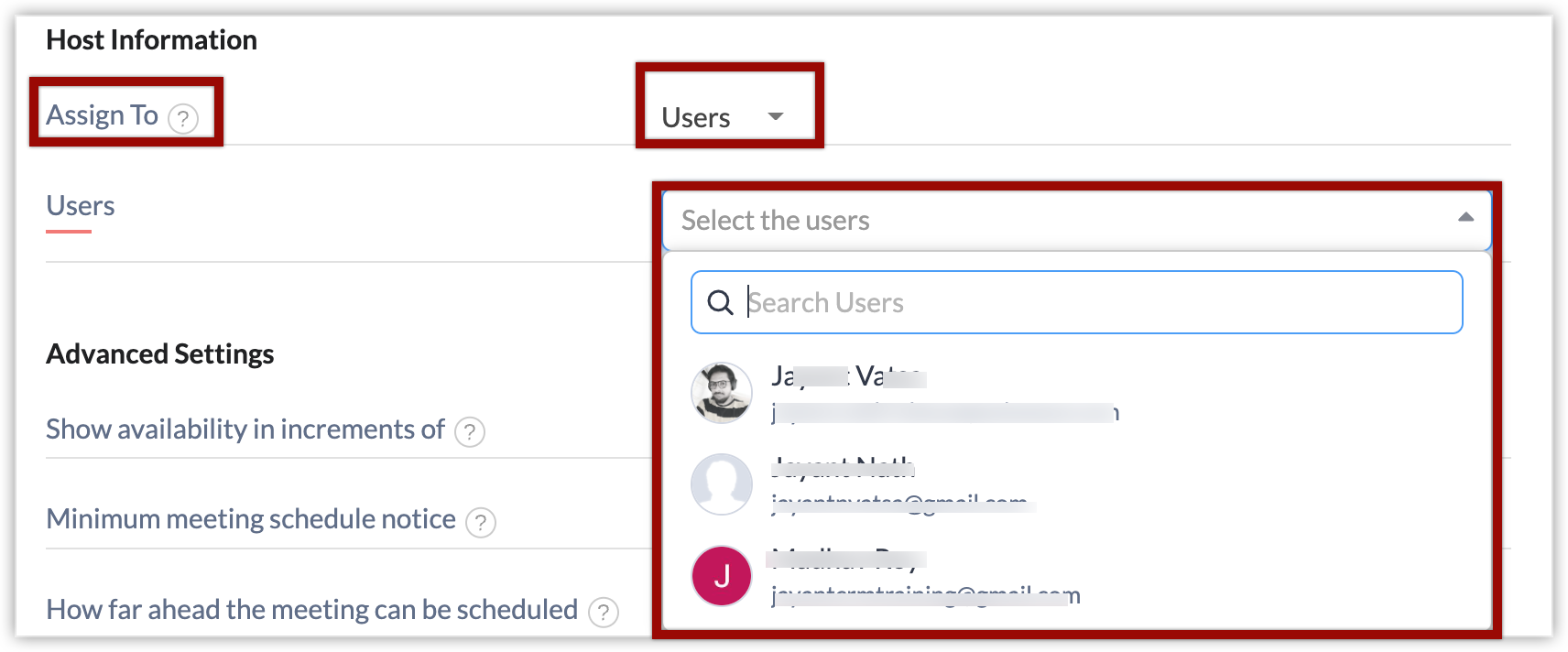1568x652 pixels.
Task: Click the Select the users combo box
Action: click(1053, 221)
